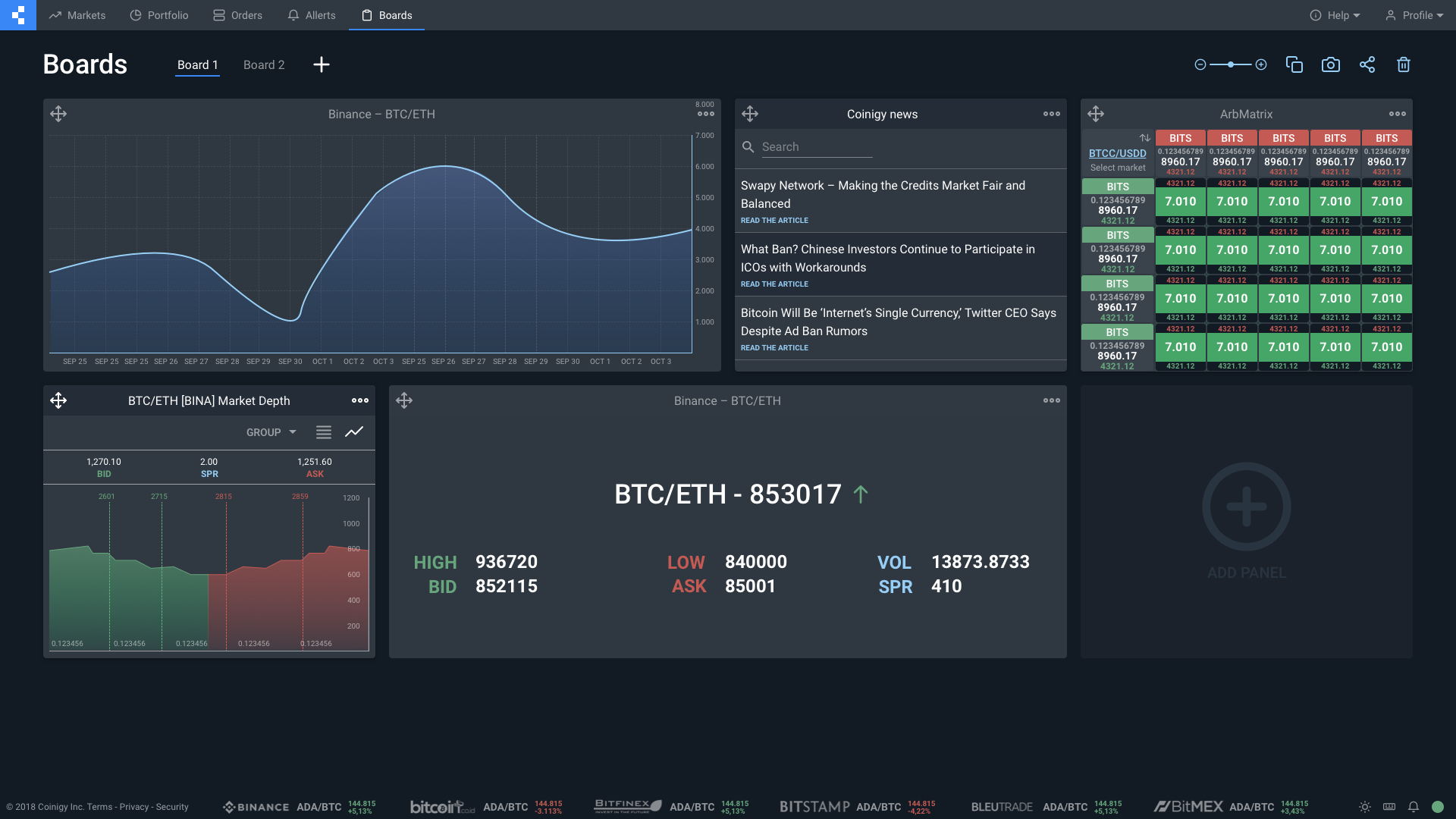Image resolution: width=1456 pixels, height=819 pixels.
Task: Click the camera snapshot icon
Action: click(x=1330, y=64)
